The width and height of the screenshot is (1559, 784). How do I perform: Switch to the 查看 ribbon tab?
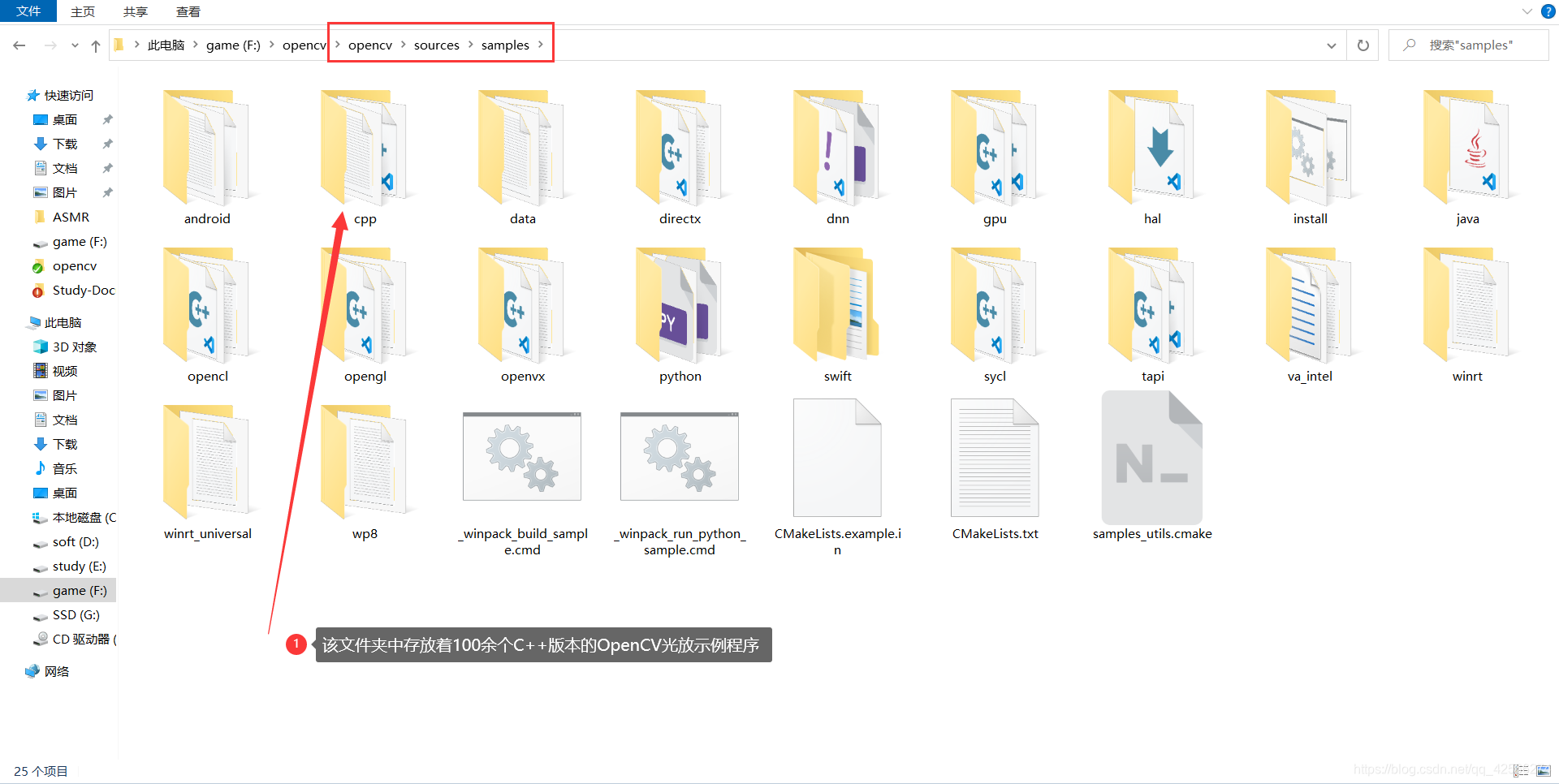click(188, 11)
